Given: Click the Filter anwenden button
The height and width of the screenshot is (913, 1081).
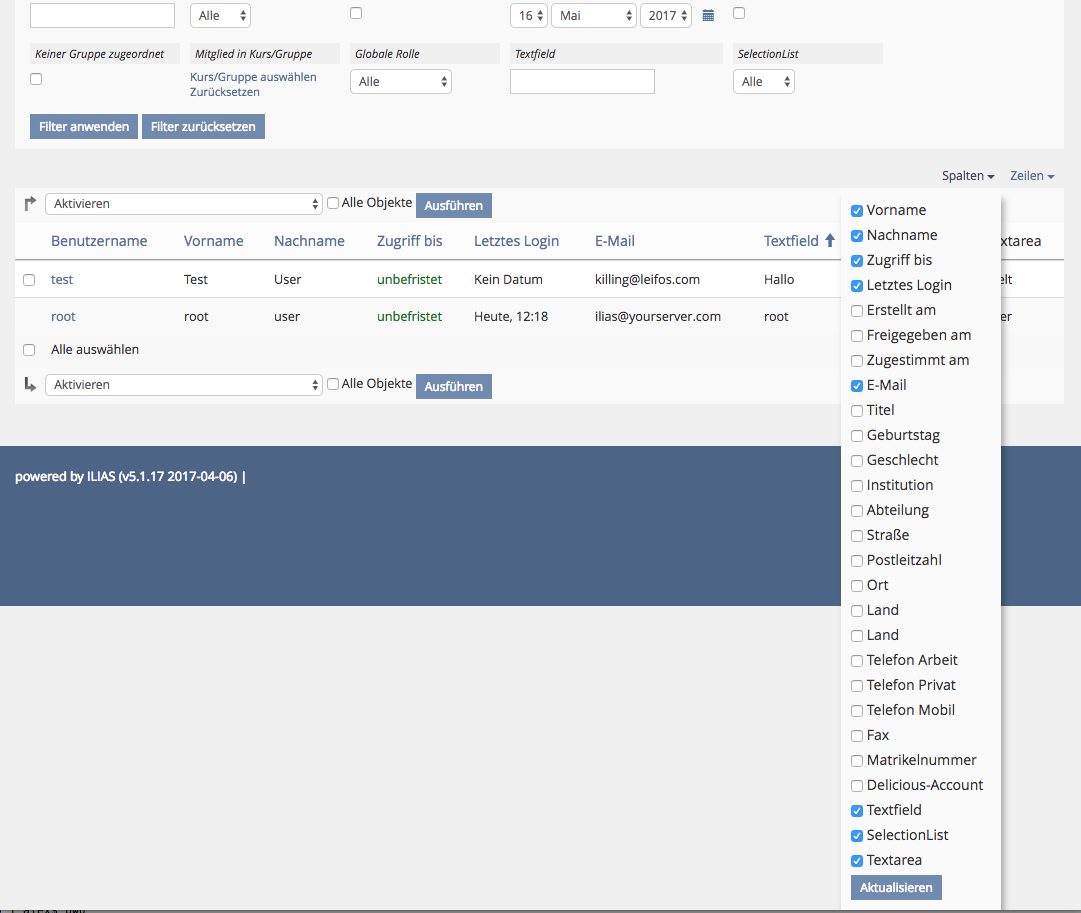Looking at the screenshot, I should click(x=84, y=127).
